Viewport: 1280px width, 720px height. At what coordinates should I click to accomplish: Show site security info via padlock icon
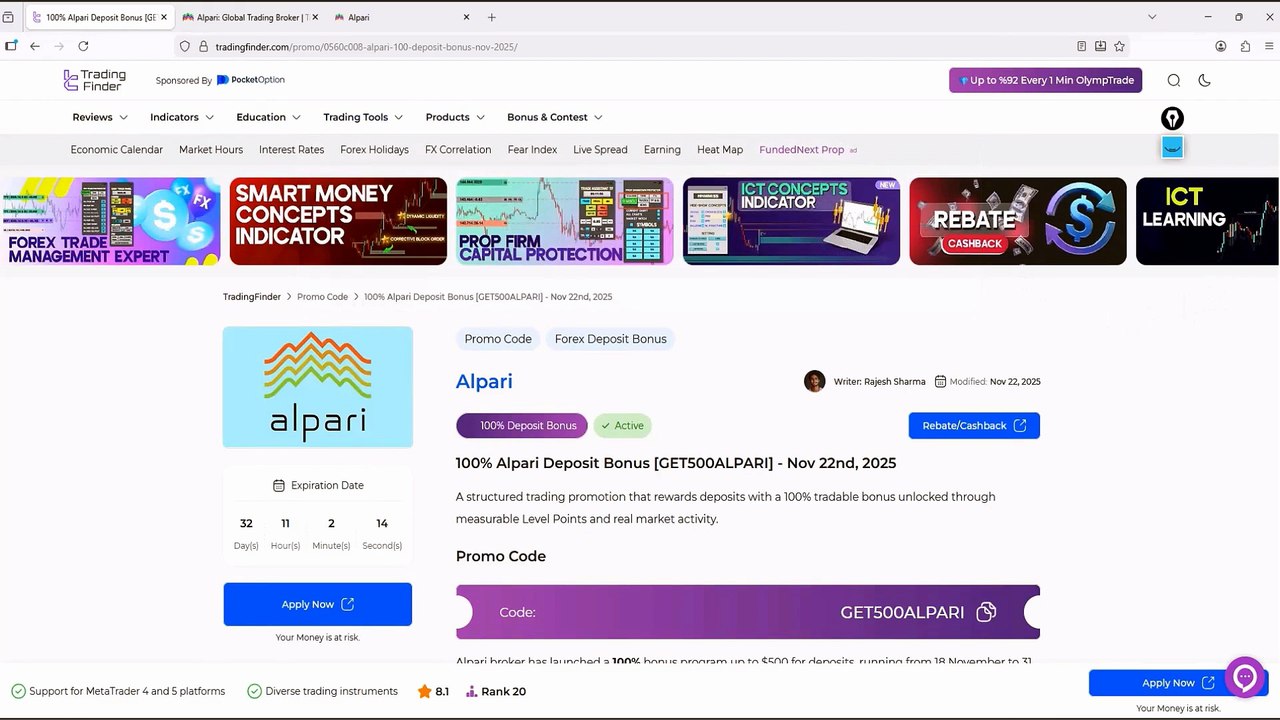(203, 46)
